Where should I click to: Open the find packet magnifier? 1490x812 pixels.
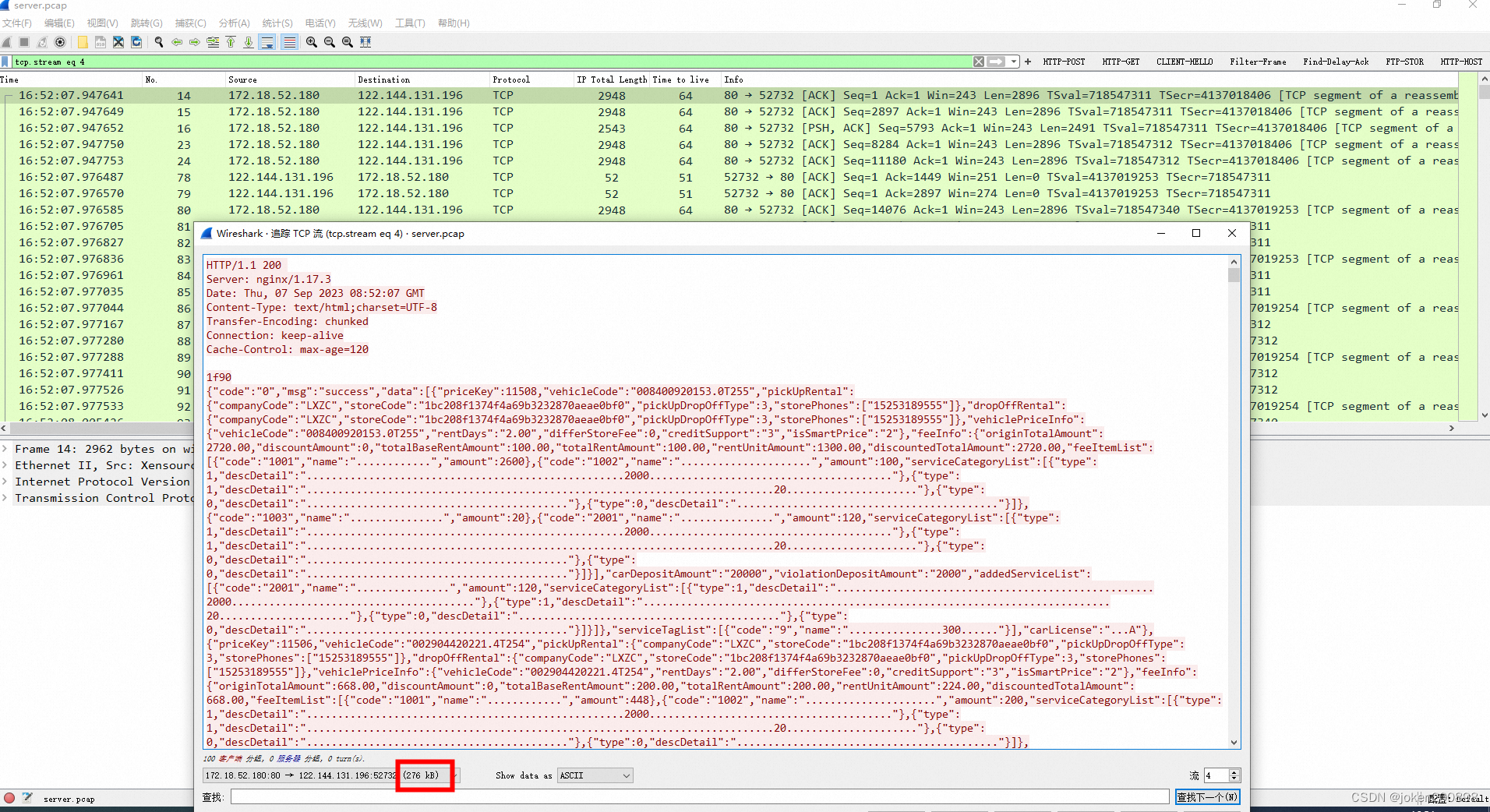[159, 42]
